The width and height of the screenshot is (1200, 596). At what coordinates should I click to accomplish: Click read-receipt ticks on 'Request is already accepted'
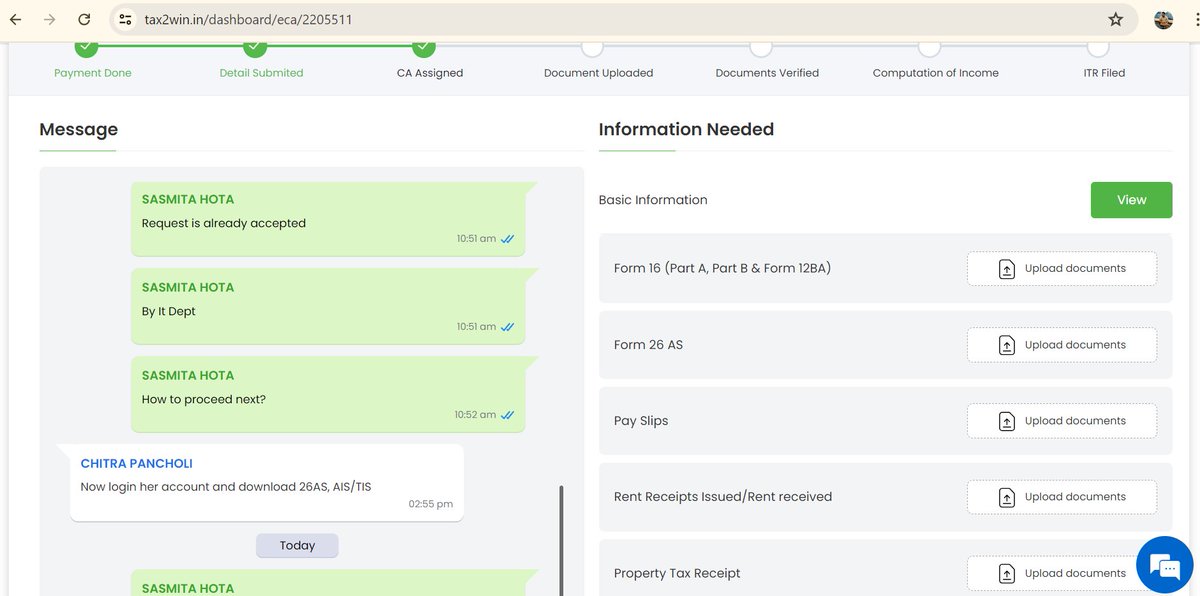click(507, 239)
